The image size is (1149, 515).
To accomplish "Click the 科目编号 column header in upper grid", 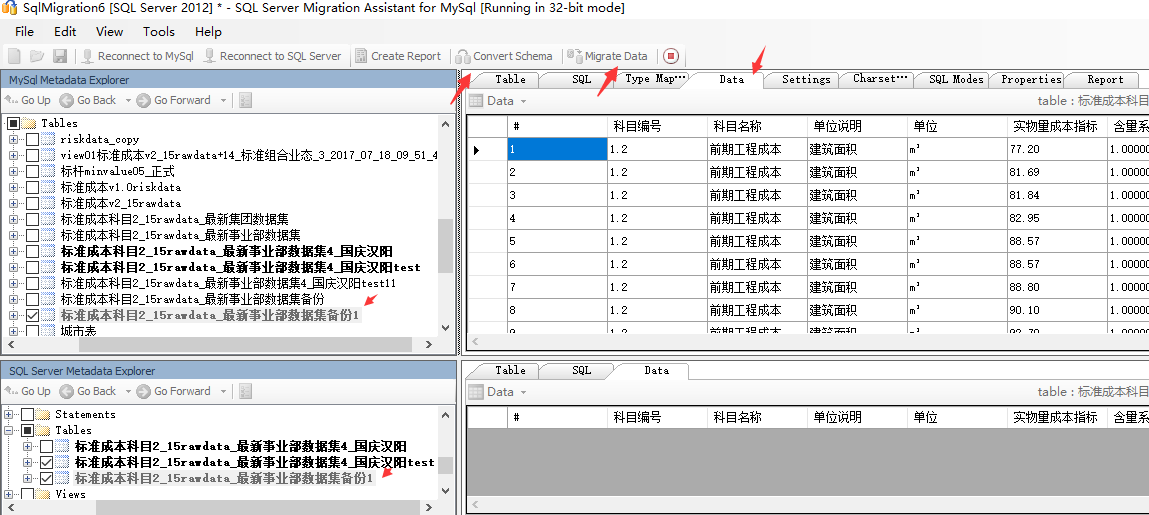I will point(657,126).
